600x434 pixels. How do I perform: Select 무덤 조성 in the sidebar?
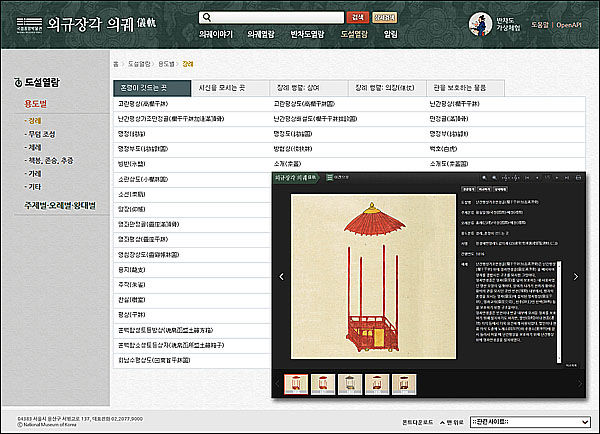tap(40, 134)
